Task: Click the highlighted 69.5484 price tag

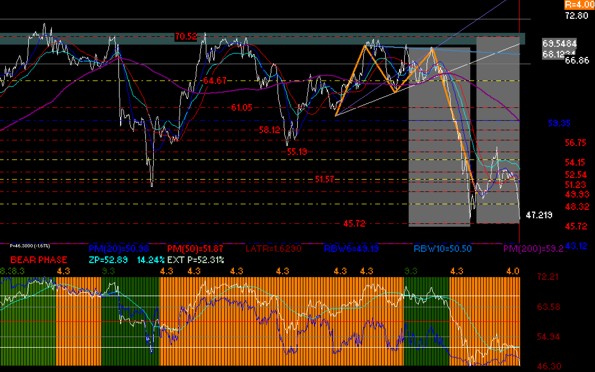Action: pos(559,44)
